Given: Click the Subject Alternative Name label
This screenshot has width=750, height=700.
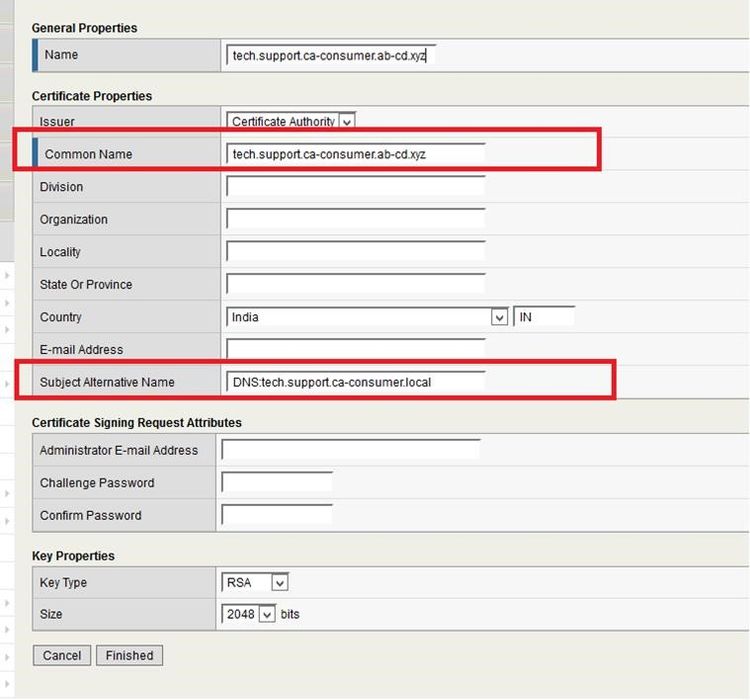Looking at the screenshot, I should pos(107,382).
